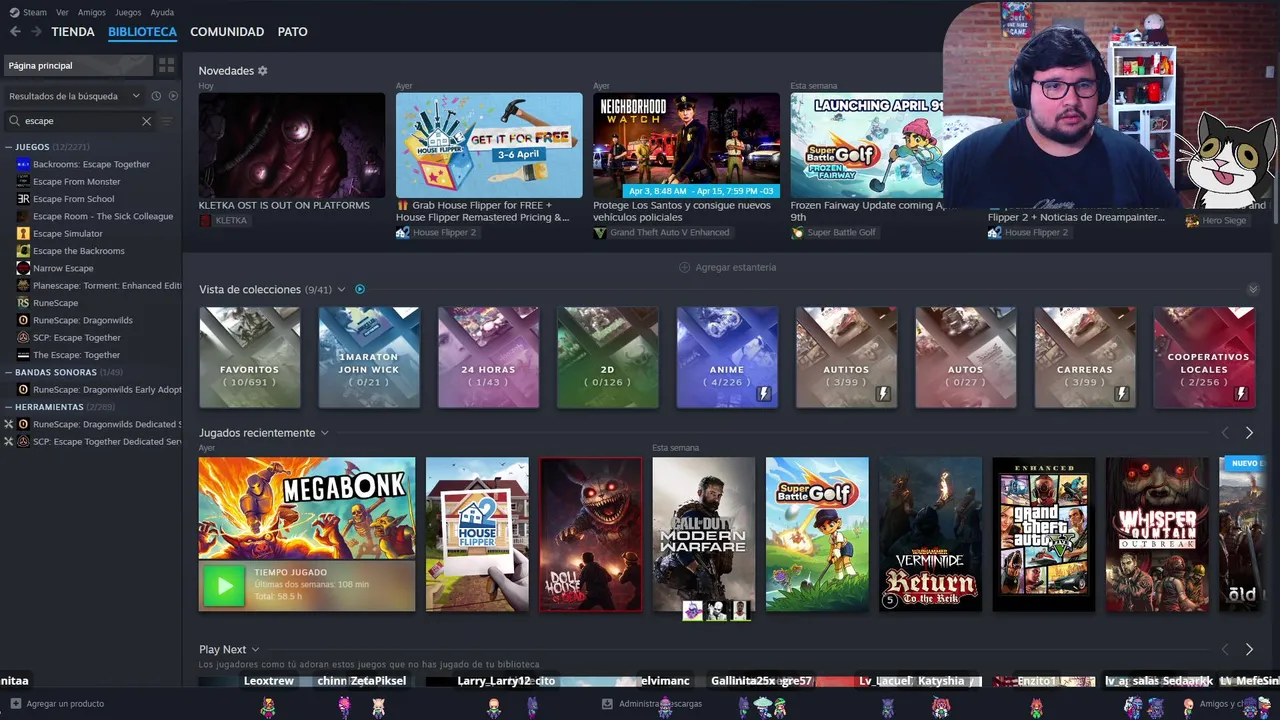Open the 24 HORAS collection

click(488, 357)
